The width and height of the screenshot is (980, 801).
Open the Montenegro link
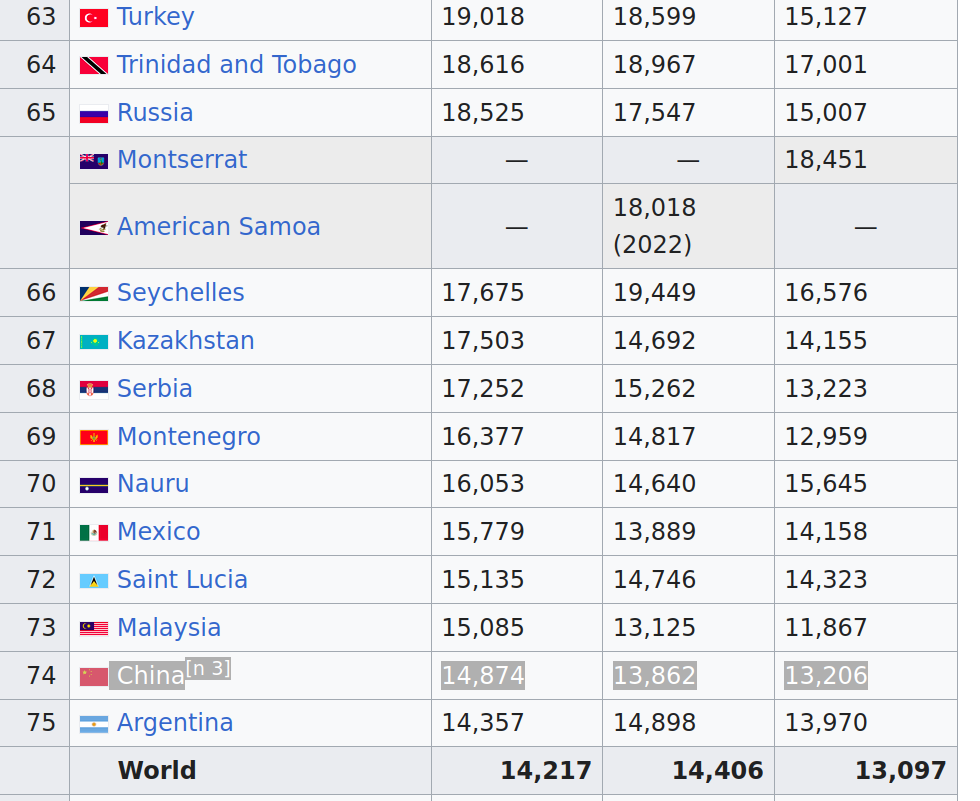[189, 437]
